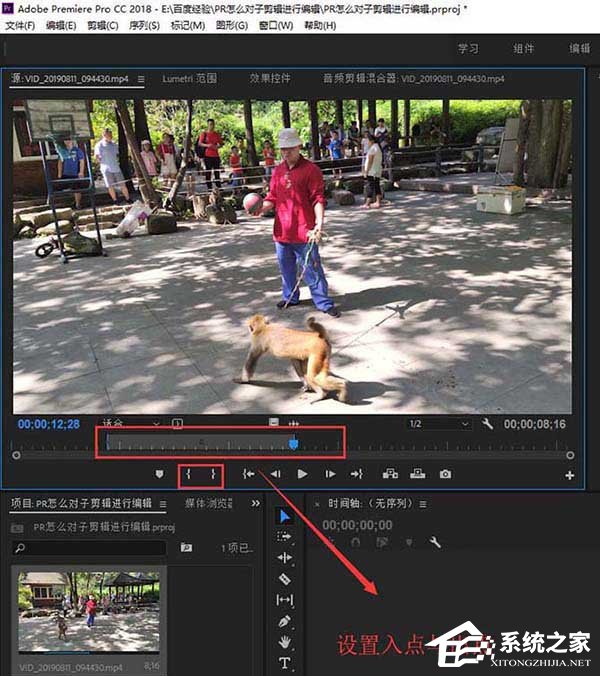Open the zoom level fit dropdown

pyautogui.click(x=130, y=423)
